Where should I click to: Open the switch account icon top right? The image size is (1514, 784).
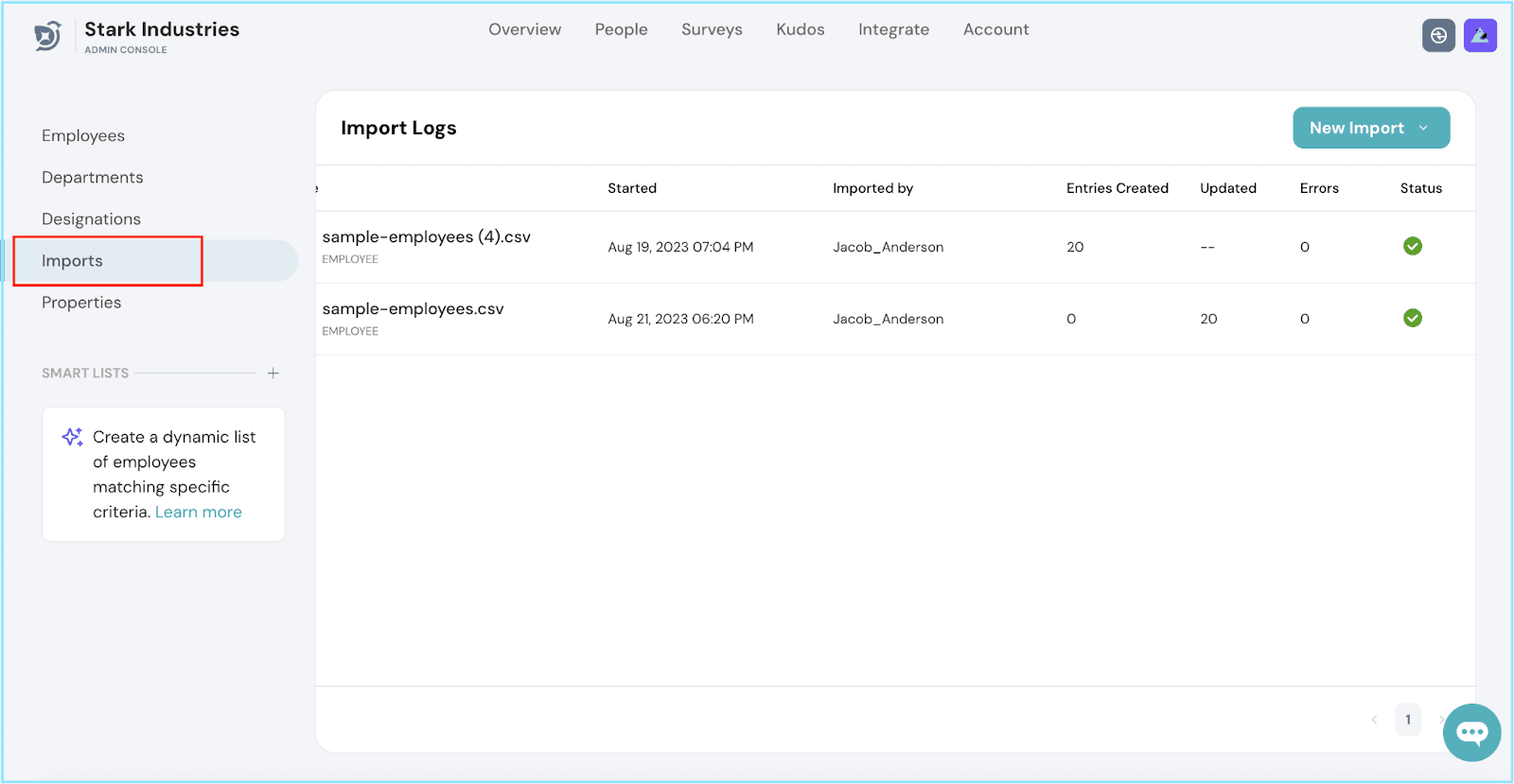click(x=1438, y=36)
